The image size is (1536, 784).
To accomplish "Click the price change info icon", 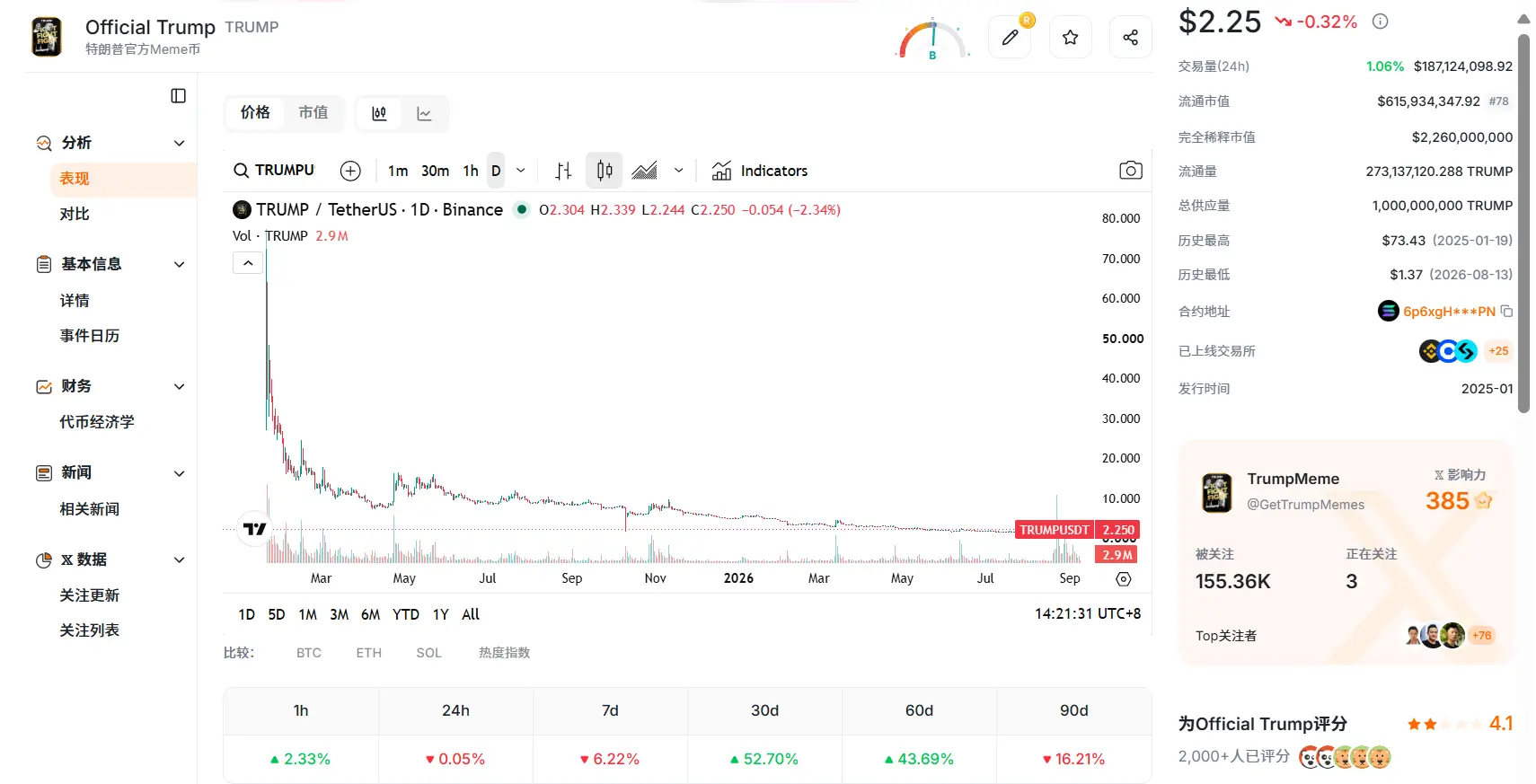I will click(1380, 22).
